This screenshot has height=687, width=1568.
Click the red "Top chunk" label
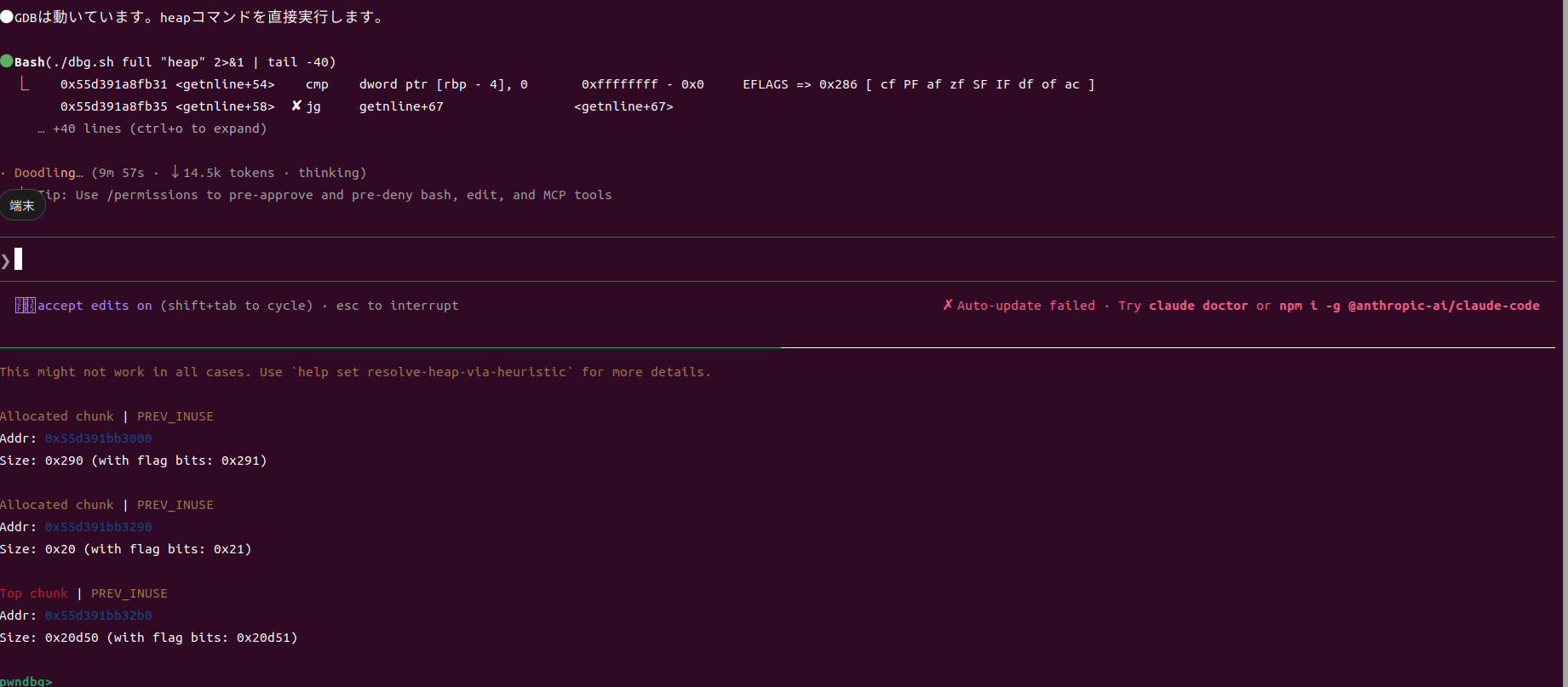pyautogui.click(x=34, y=593)
